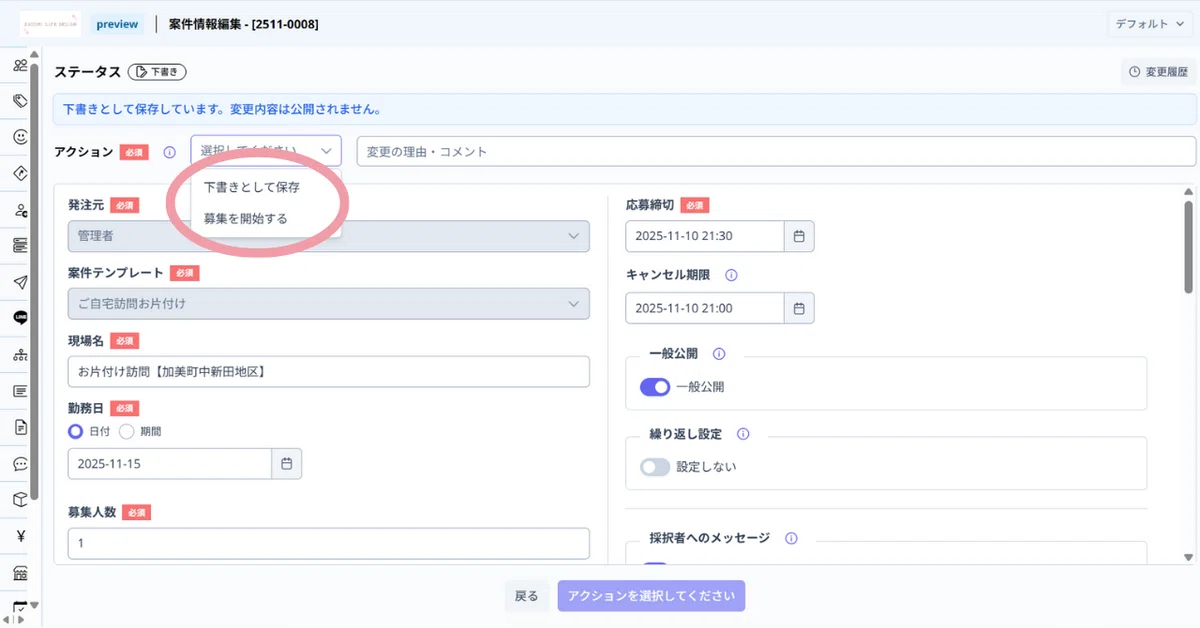Select the 日付 radio option

point(75,432)
